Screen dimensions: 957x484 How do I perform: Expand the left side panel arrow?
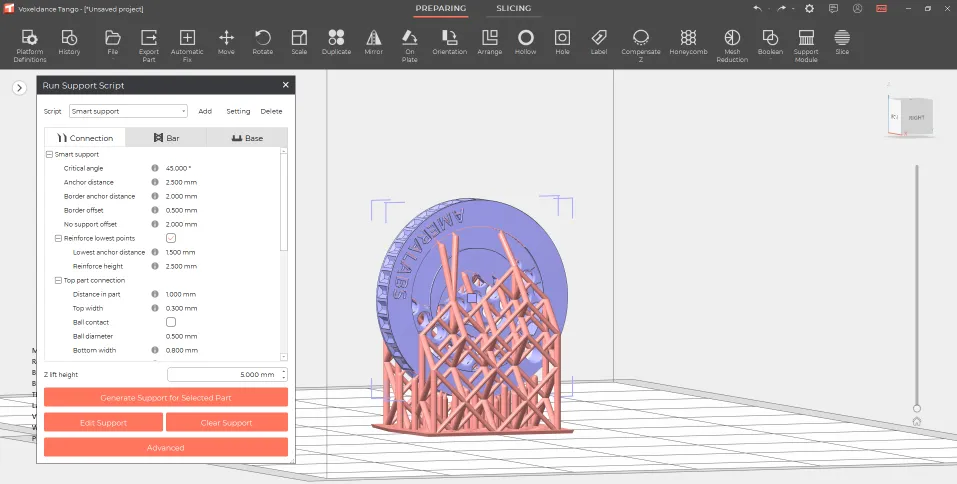coord(20,88)
